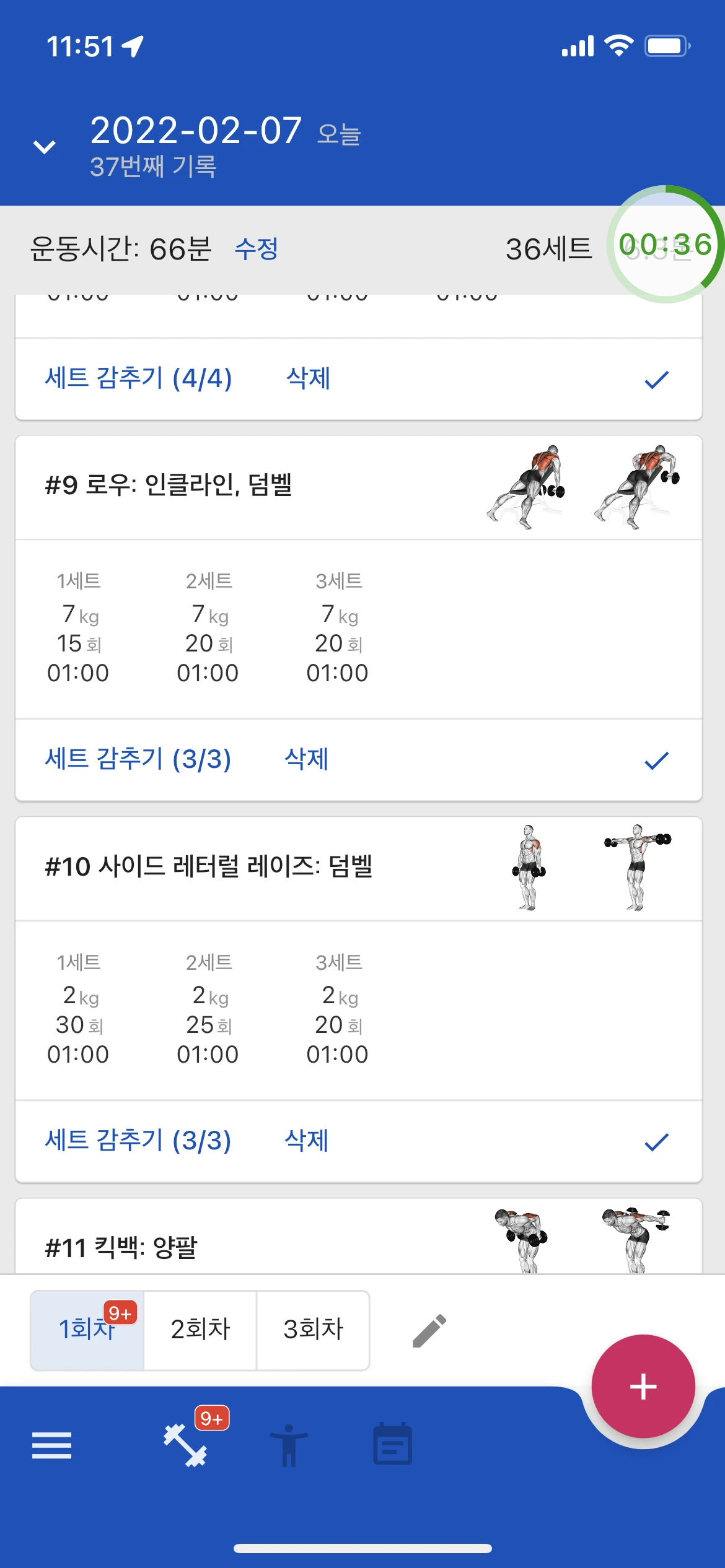Toggle completion check for #9 row exercise

[656, 760]
